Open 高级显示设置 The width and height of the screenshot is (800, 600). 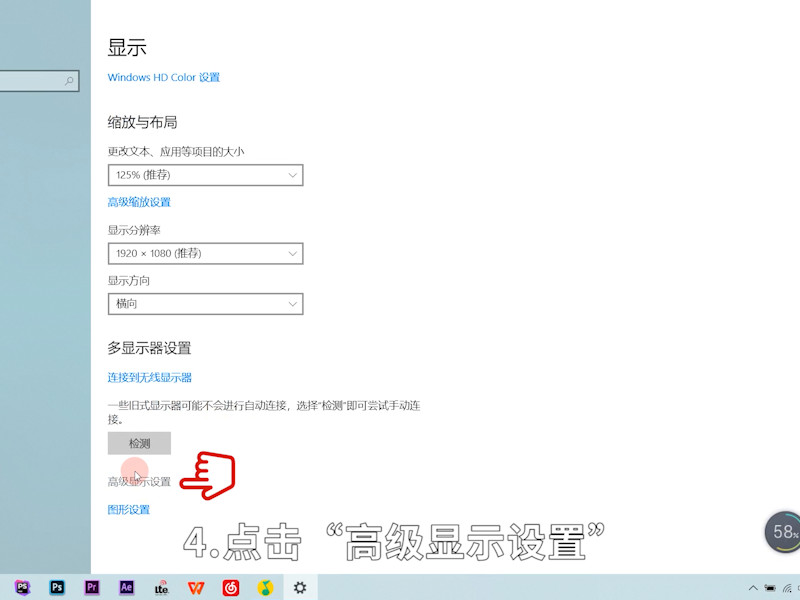(140, 478)
